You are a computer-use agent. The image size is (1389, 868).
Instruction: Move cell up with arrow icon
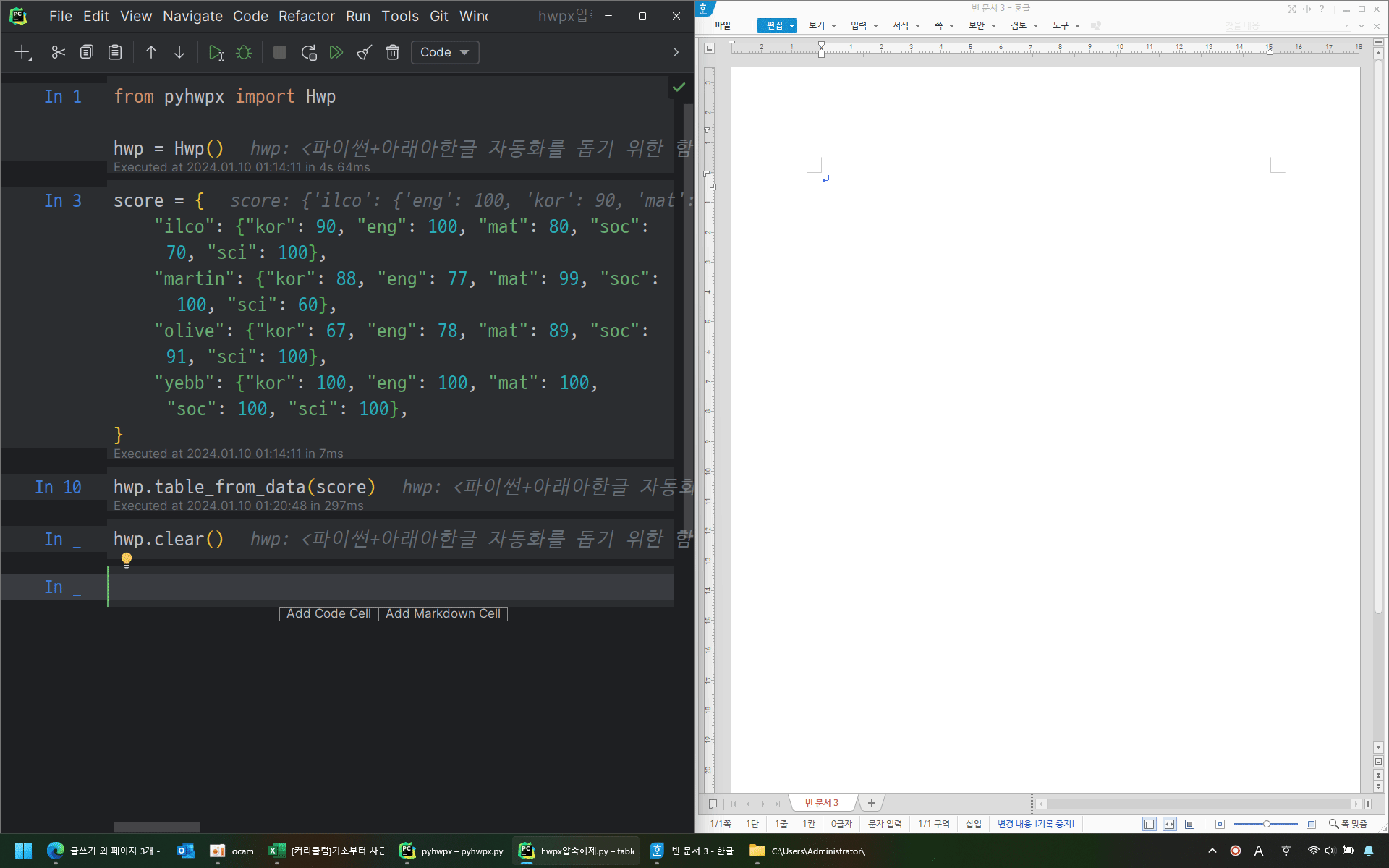point(151,52)
